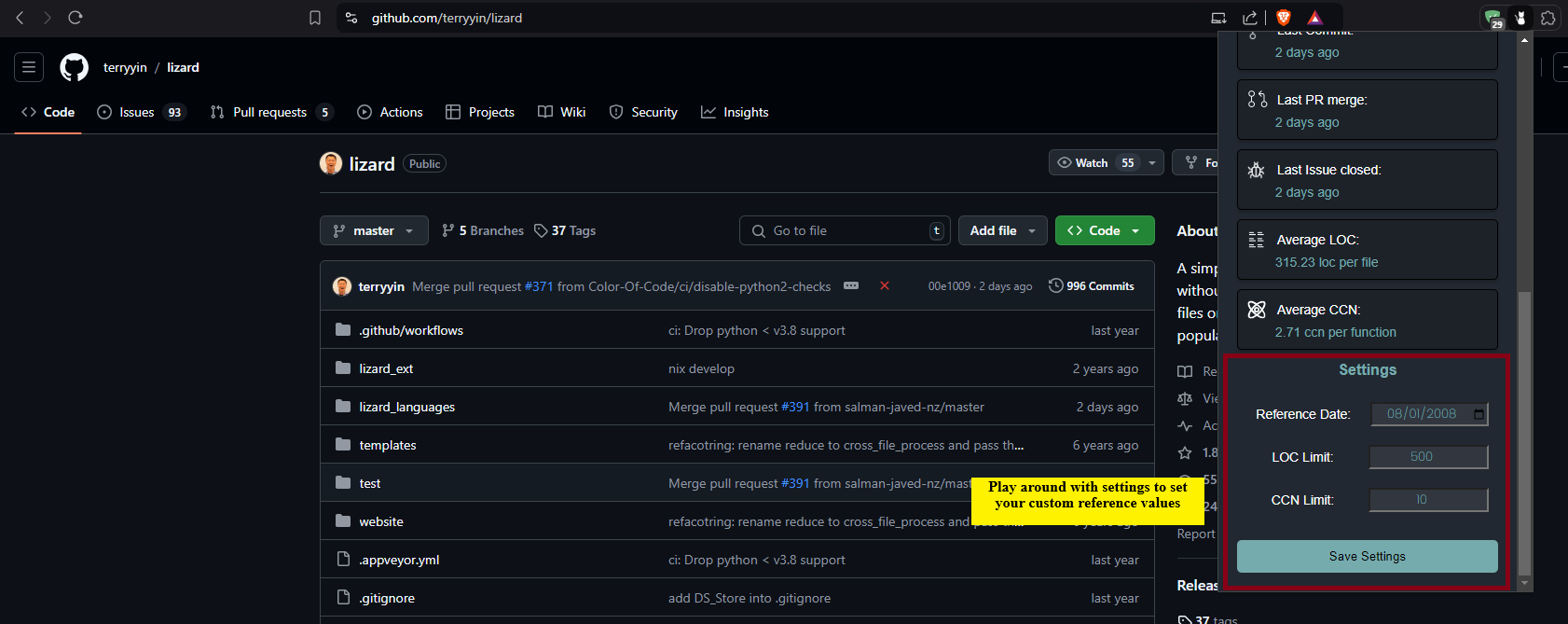Open 996 Commits history
This screenshot has width=1568, height=624.
point(1092,285)
